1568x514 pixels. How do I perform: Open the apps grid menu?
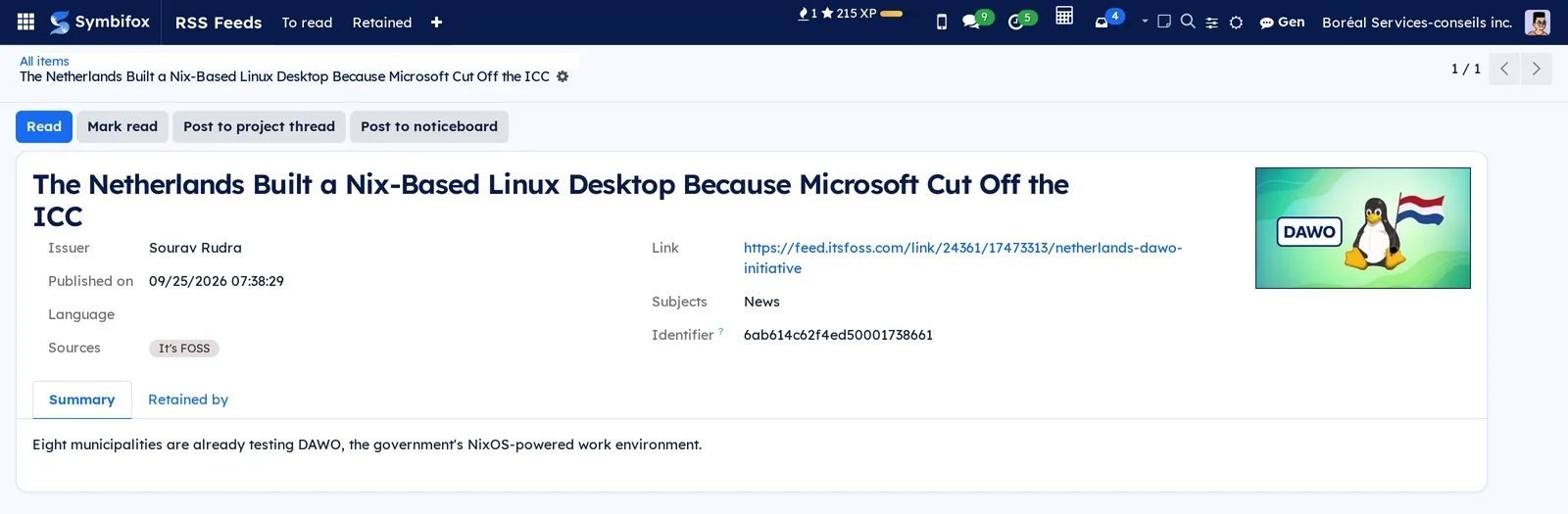tap(26, 22)
